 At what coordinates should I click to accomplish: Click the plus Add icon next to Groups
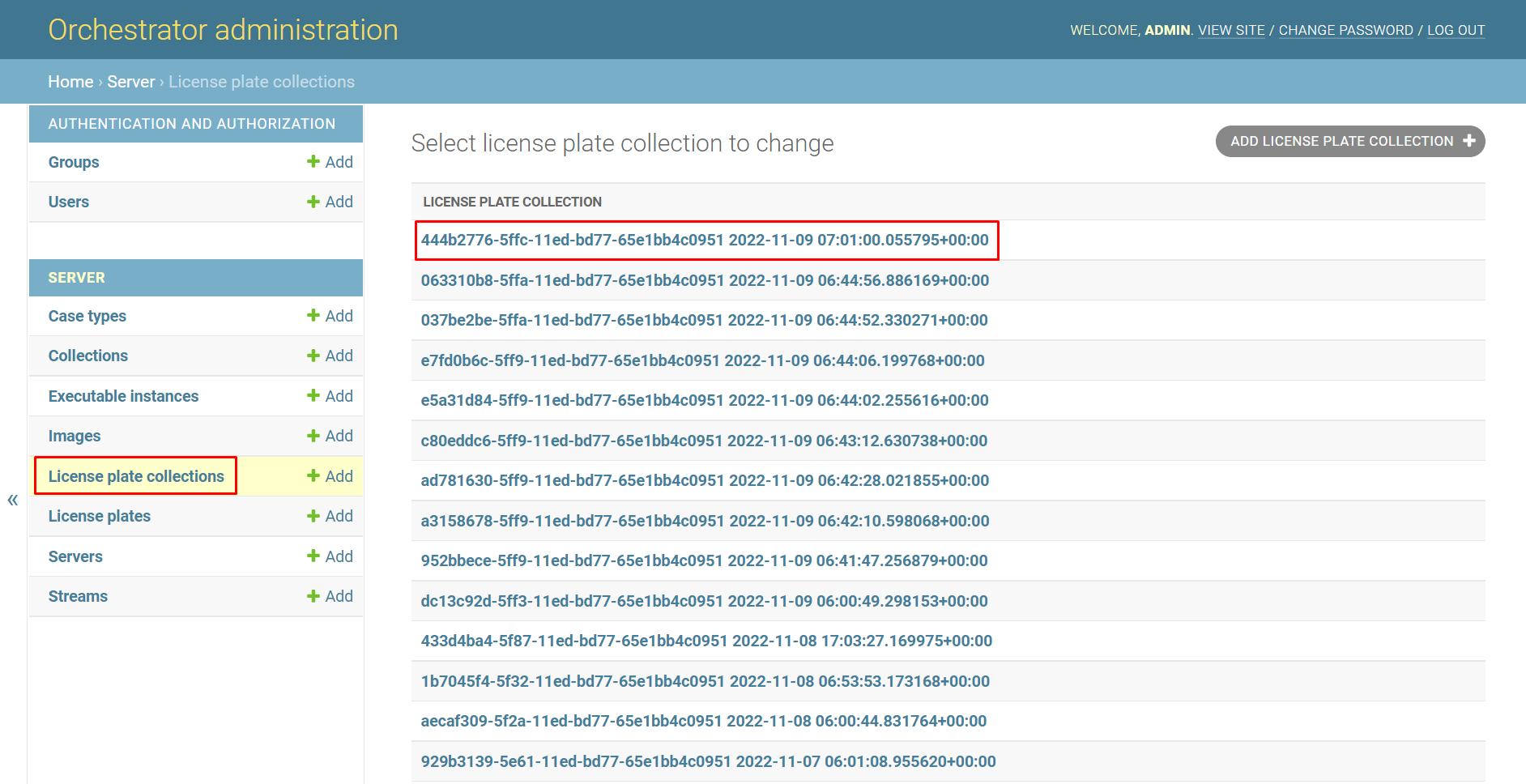coord(313,162)
